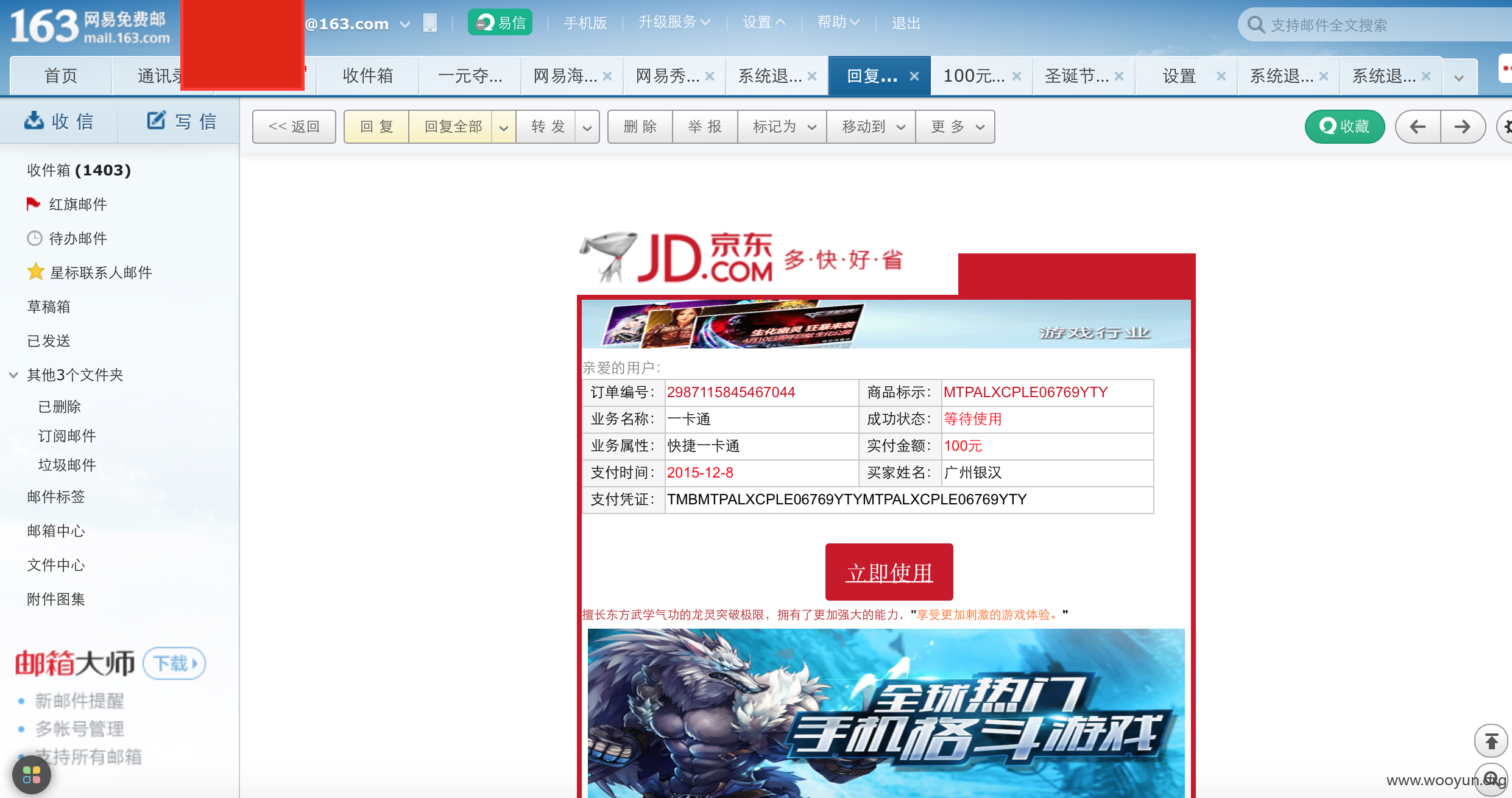Viewport: 1512px width, 798px height.
Task: Show more tabs with the tab overflow chevron
Action: pyautogui.click(x=1459, y=77)
